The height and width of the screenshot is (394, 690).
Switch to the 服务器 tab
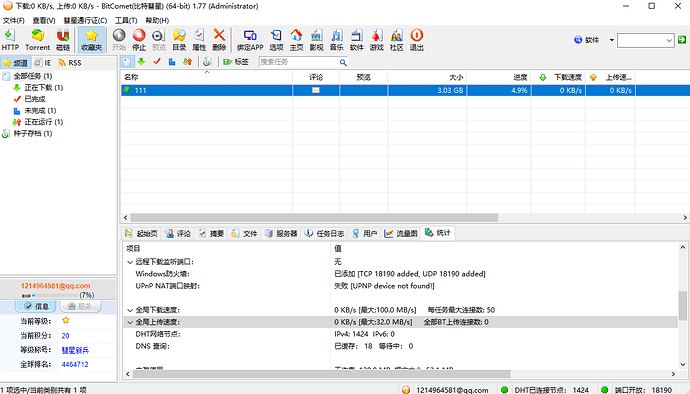[281, 233]
